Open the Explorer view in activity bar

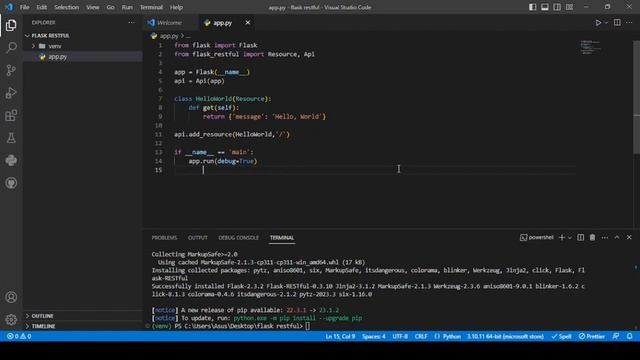[11, 25]
